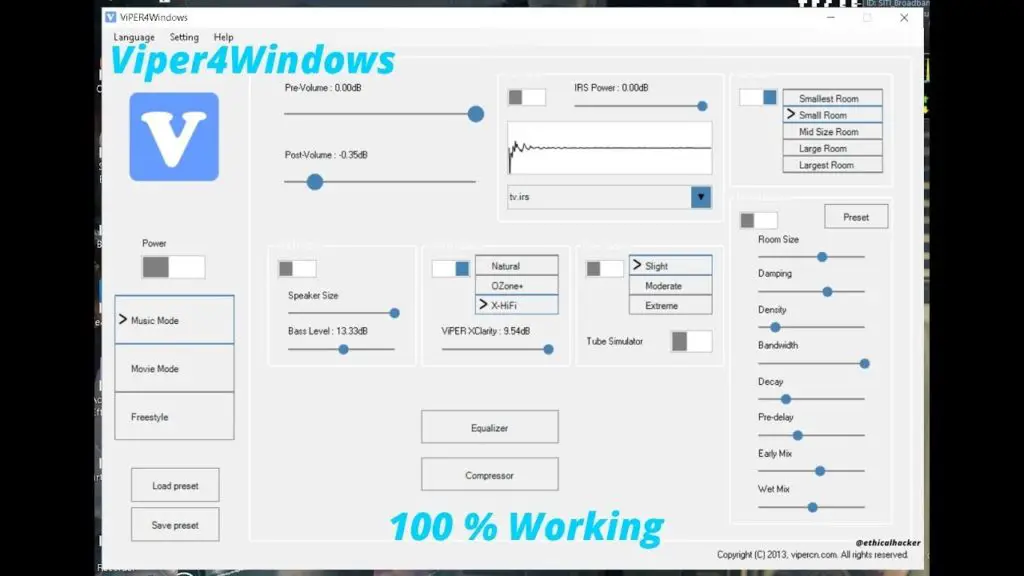
Task: Click the impulse response waveform display
Action: 609,148
